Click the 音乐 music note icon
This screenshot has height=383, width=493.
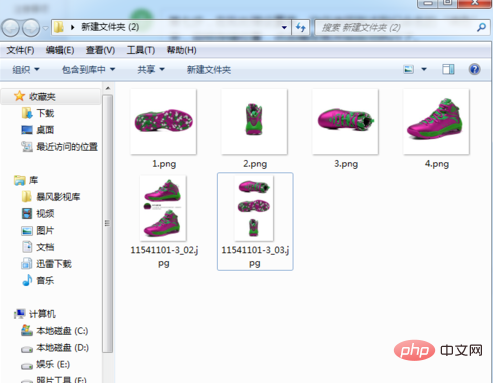27,280
